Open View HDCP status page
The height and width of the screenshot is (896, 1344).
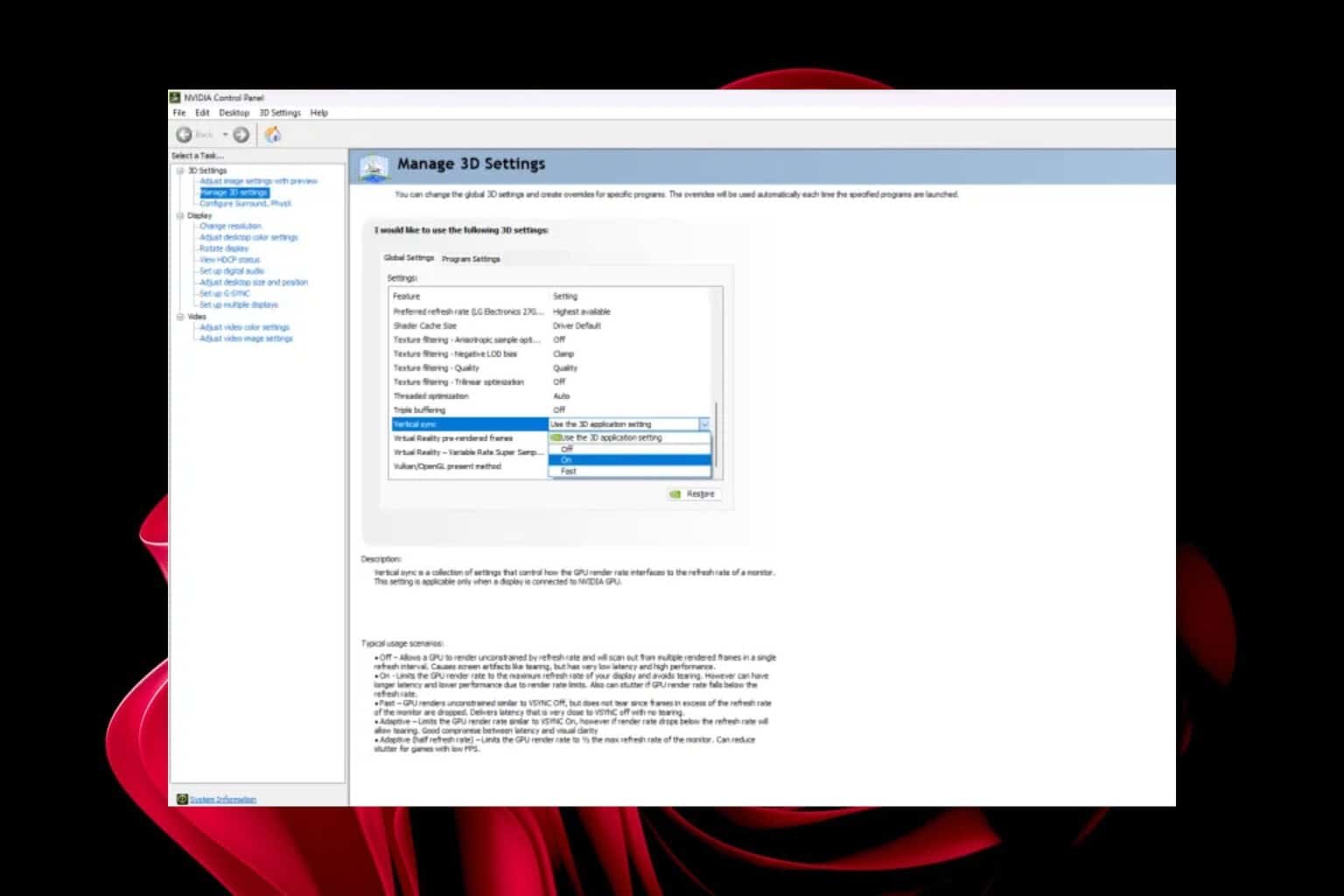229,260
